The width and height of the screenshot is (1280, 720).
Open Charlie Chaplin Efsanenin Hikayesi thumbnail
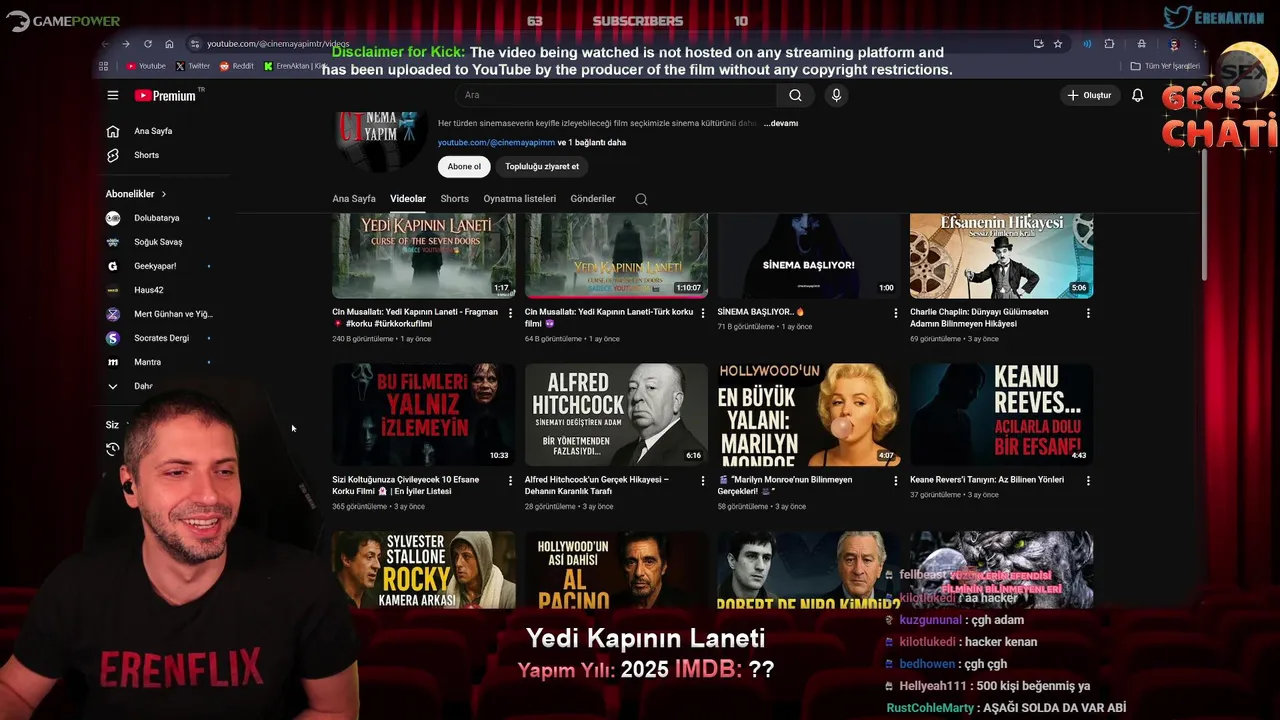[x=1001, y=255]
